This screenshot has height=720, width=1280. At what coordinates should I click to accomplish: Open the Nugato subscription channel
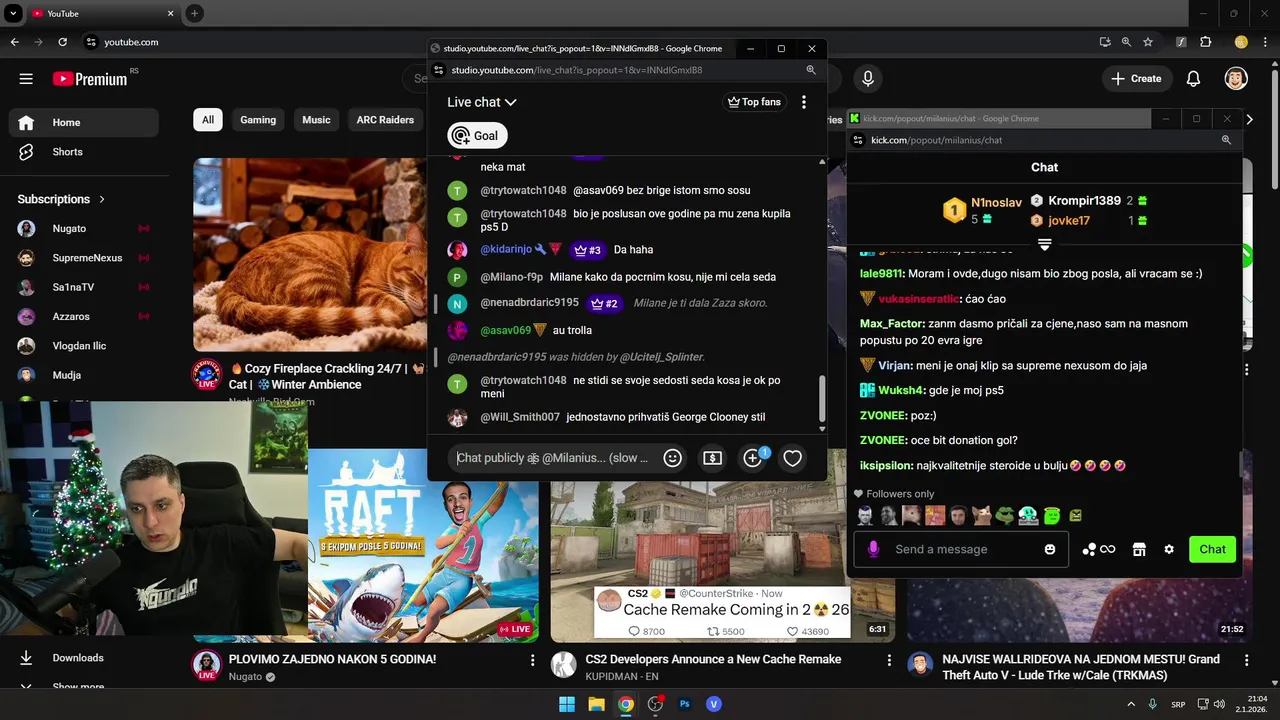click(84, 228)
